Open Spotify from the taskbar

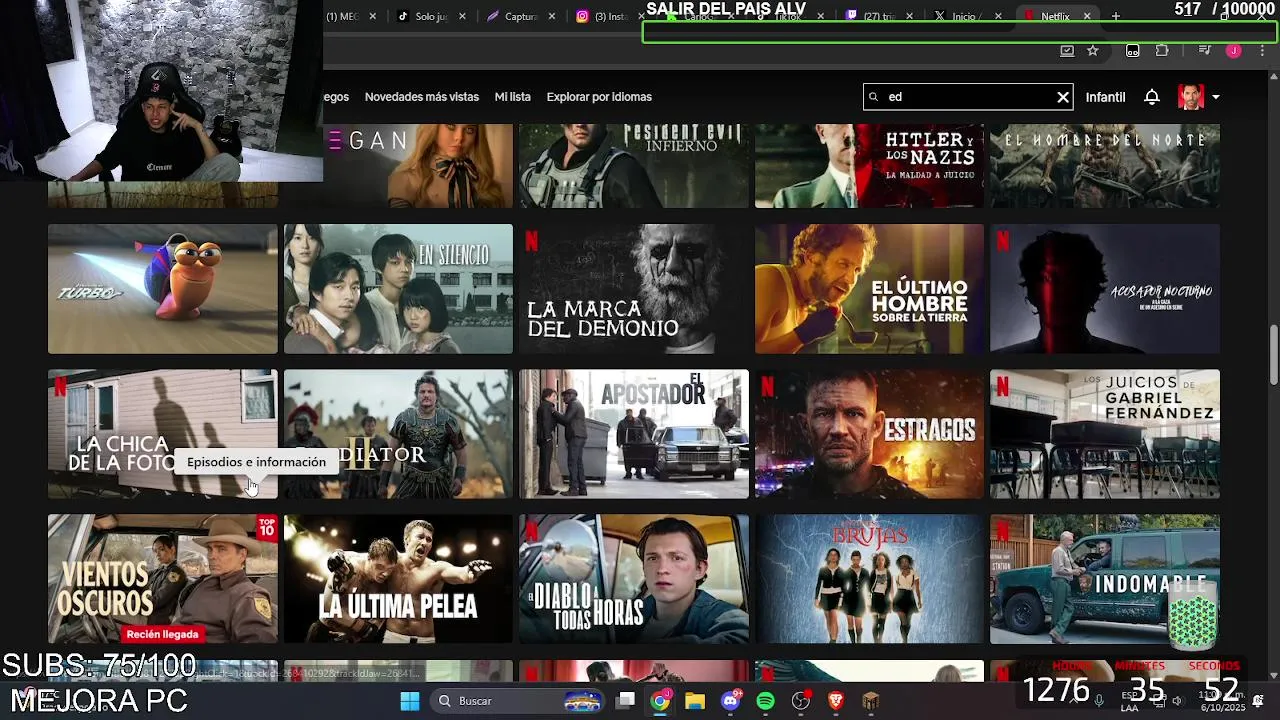(x=766, y=701)
